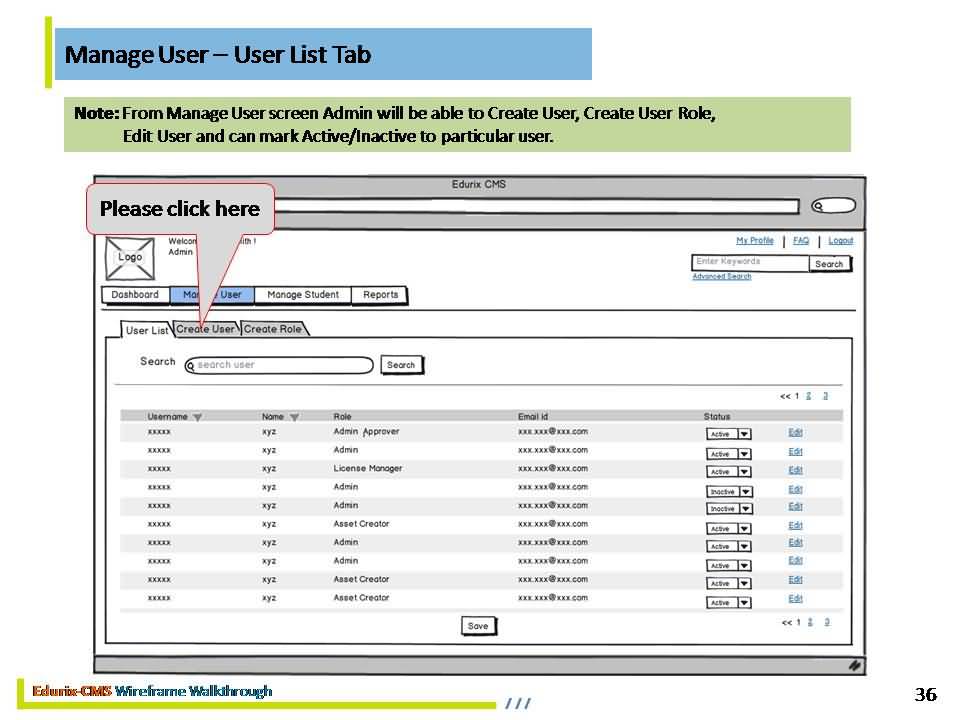Screen dimensions: 960x720
Task: Open the Reports menu item
Action: 380,295
